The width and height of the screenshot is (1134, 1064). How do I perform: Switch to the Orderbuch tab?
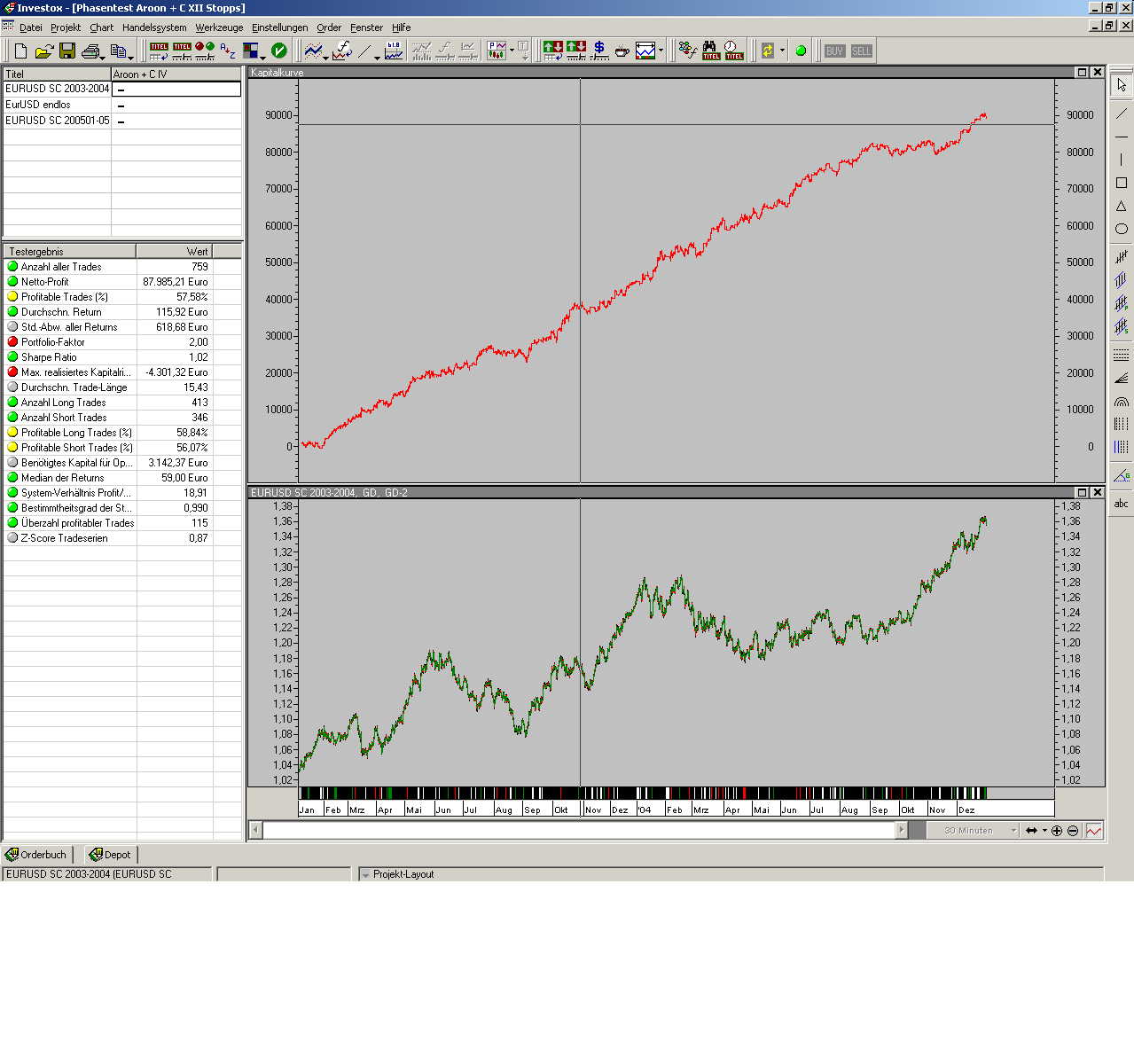(x=37, y=855)
